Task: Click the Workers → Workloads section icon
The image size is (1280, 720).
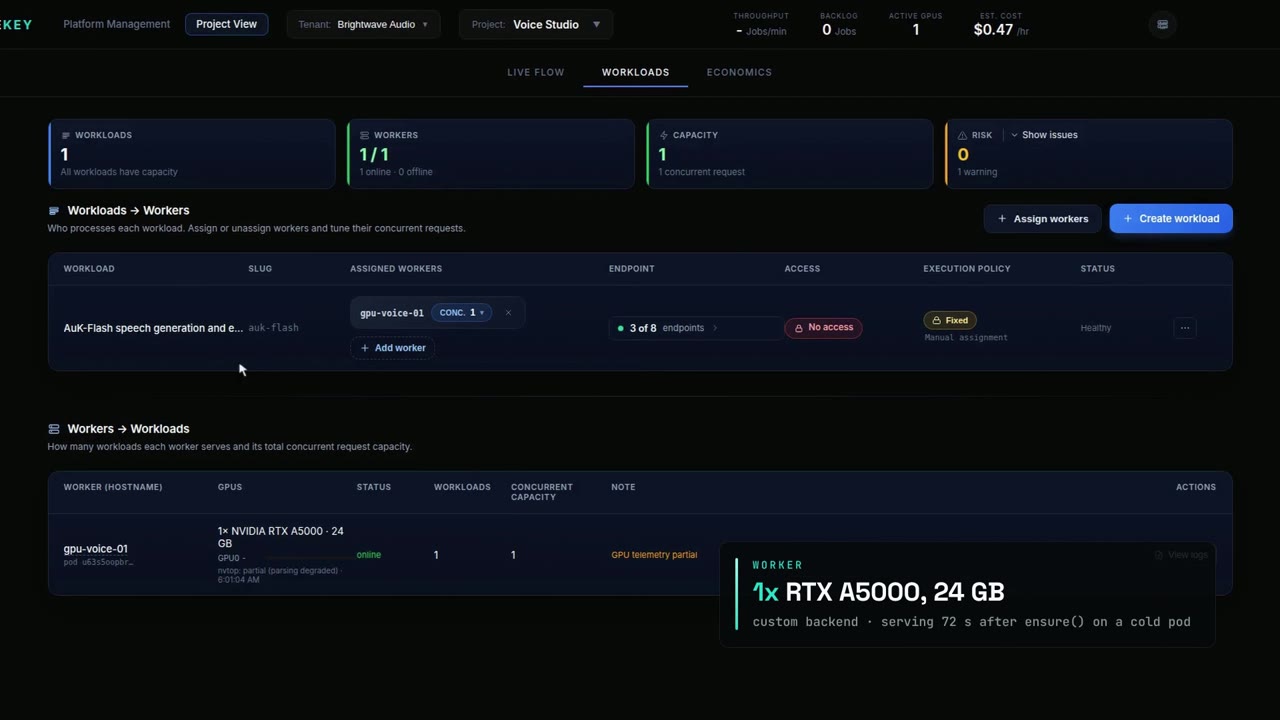Action: click(54, 429)
